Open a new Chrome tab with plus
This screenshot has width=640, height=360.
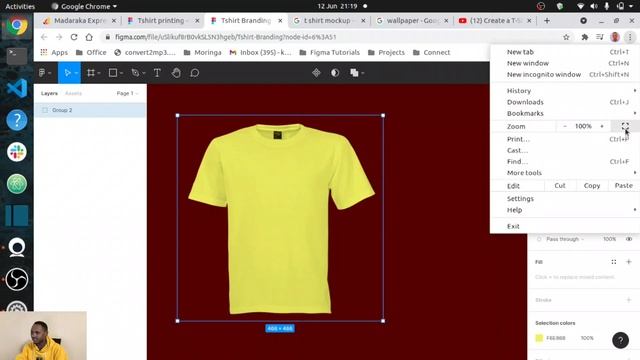pos(547,20)
